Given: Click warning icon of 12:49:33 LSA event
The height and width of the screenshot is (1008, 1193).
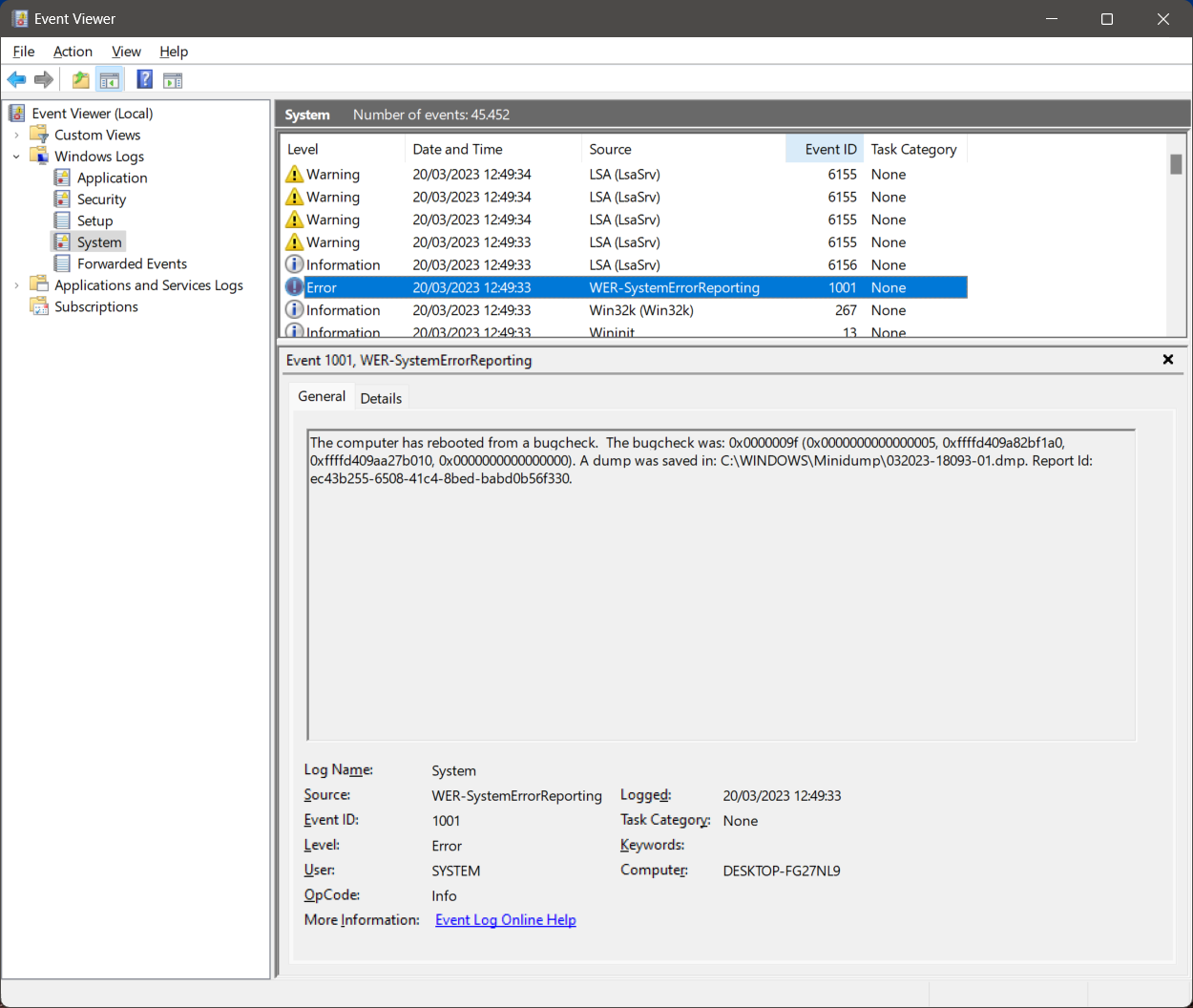Looking at the screenshot, I should [x=295, y=242].
